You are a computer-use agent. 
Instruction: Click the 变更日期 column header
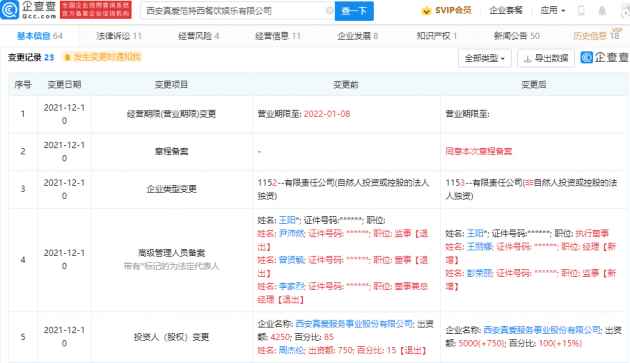(x=64, y=84)
